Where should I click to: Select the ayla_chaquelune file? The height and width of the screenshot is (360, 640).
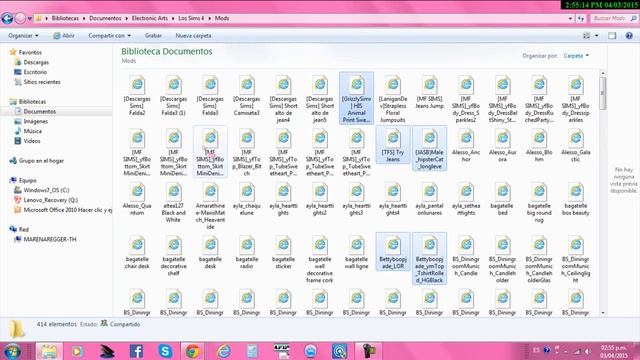247,199
